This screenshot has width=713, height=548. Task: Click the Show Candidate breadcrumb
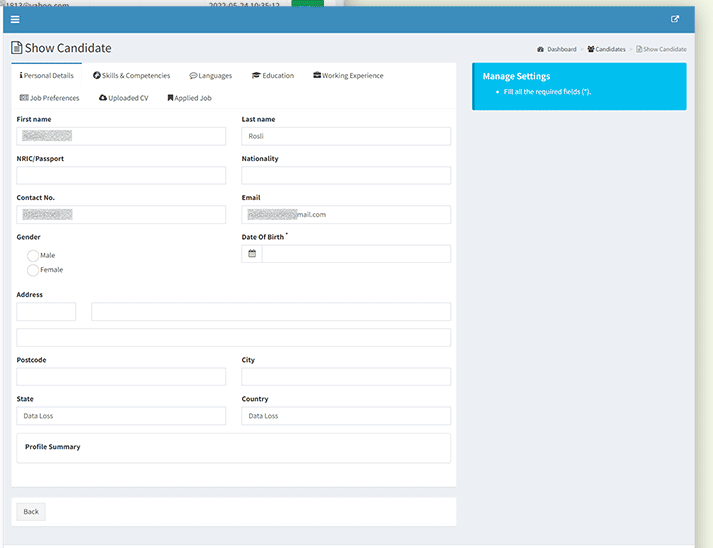tap(661, 49)
